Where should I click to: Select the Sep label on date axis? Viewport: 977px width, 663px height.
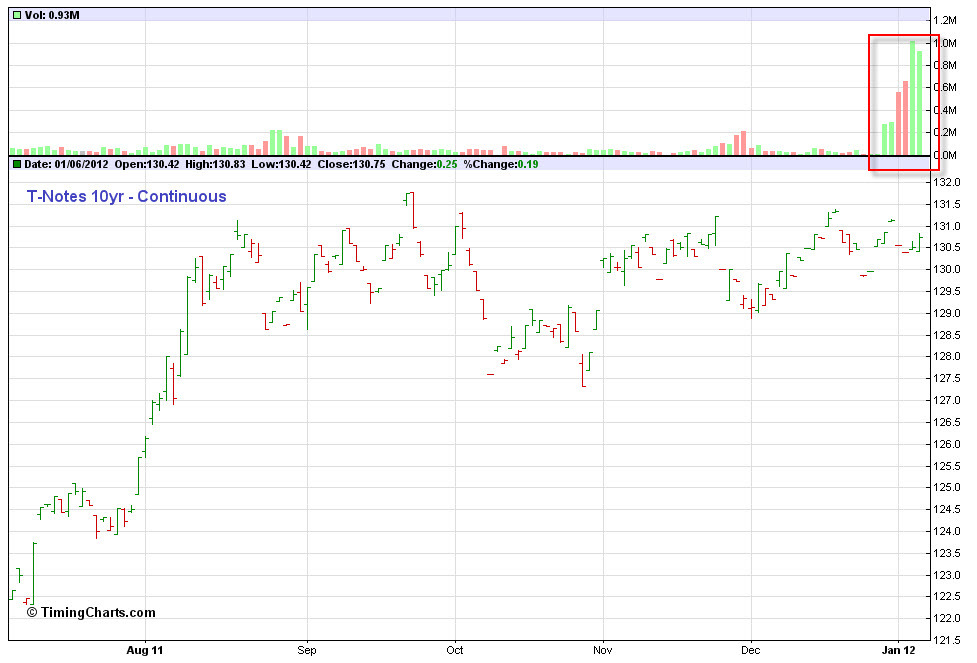(x=306, y=650)
